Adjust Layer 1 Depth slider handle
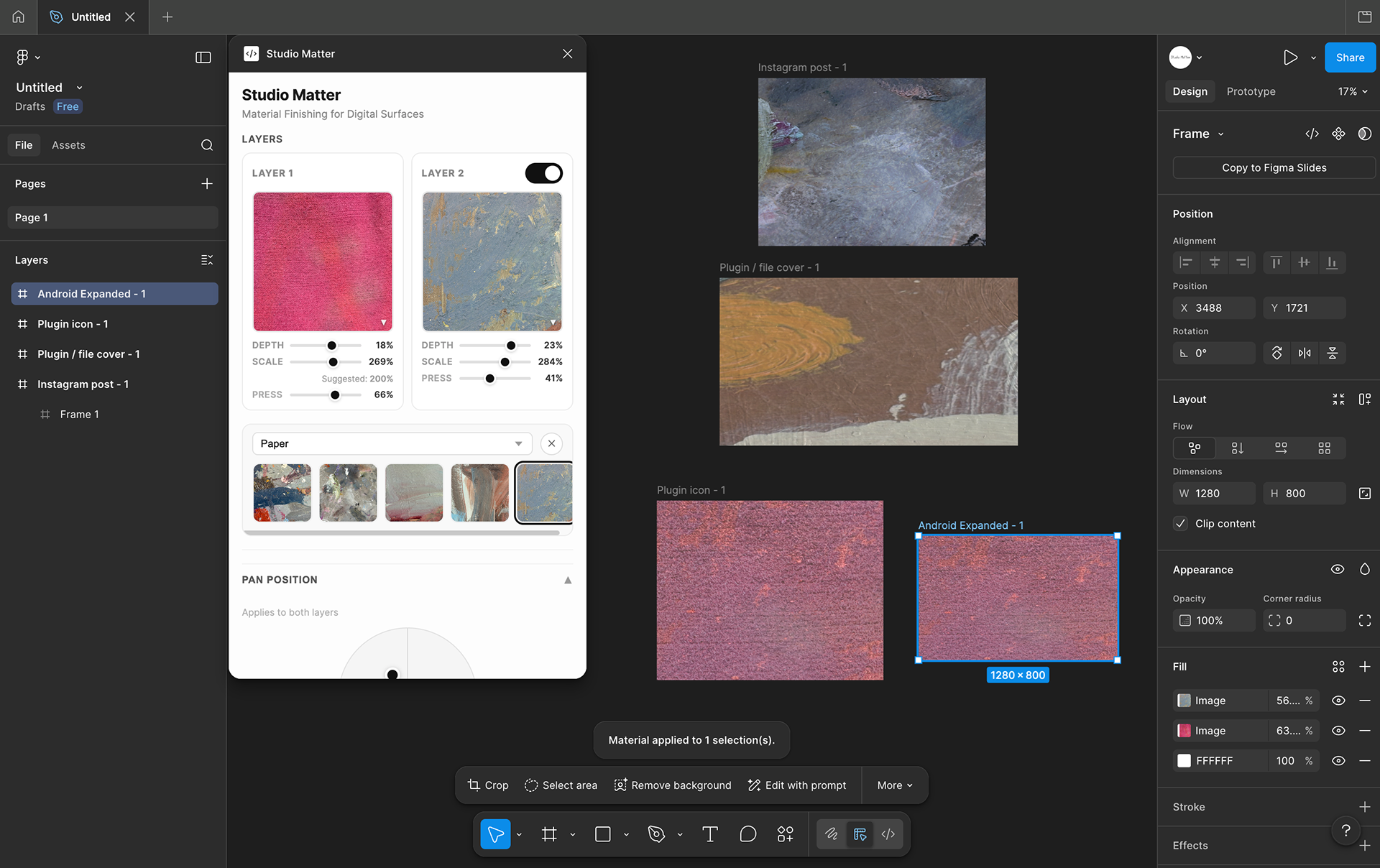This screenshot has height=868, width=1380. point(331,346)
